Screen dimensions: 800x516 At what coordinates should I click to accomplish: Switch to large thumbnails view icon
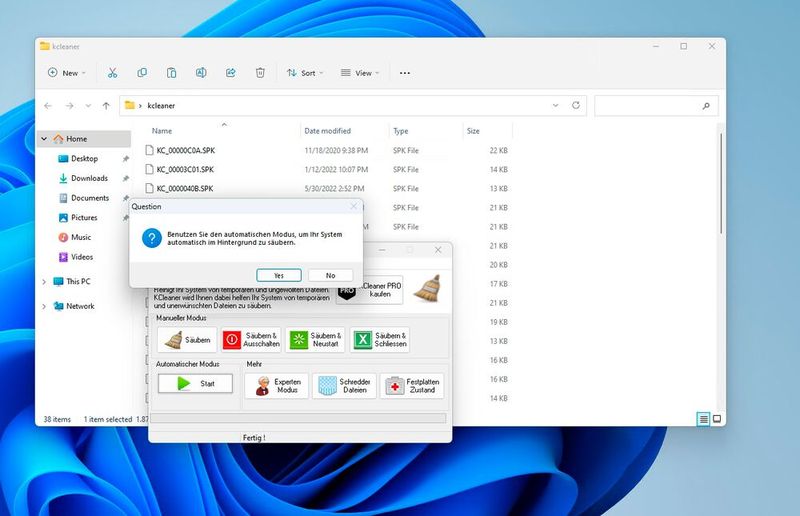[717, 419]
